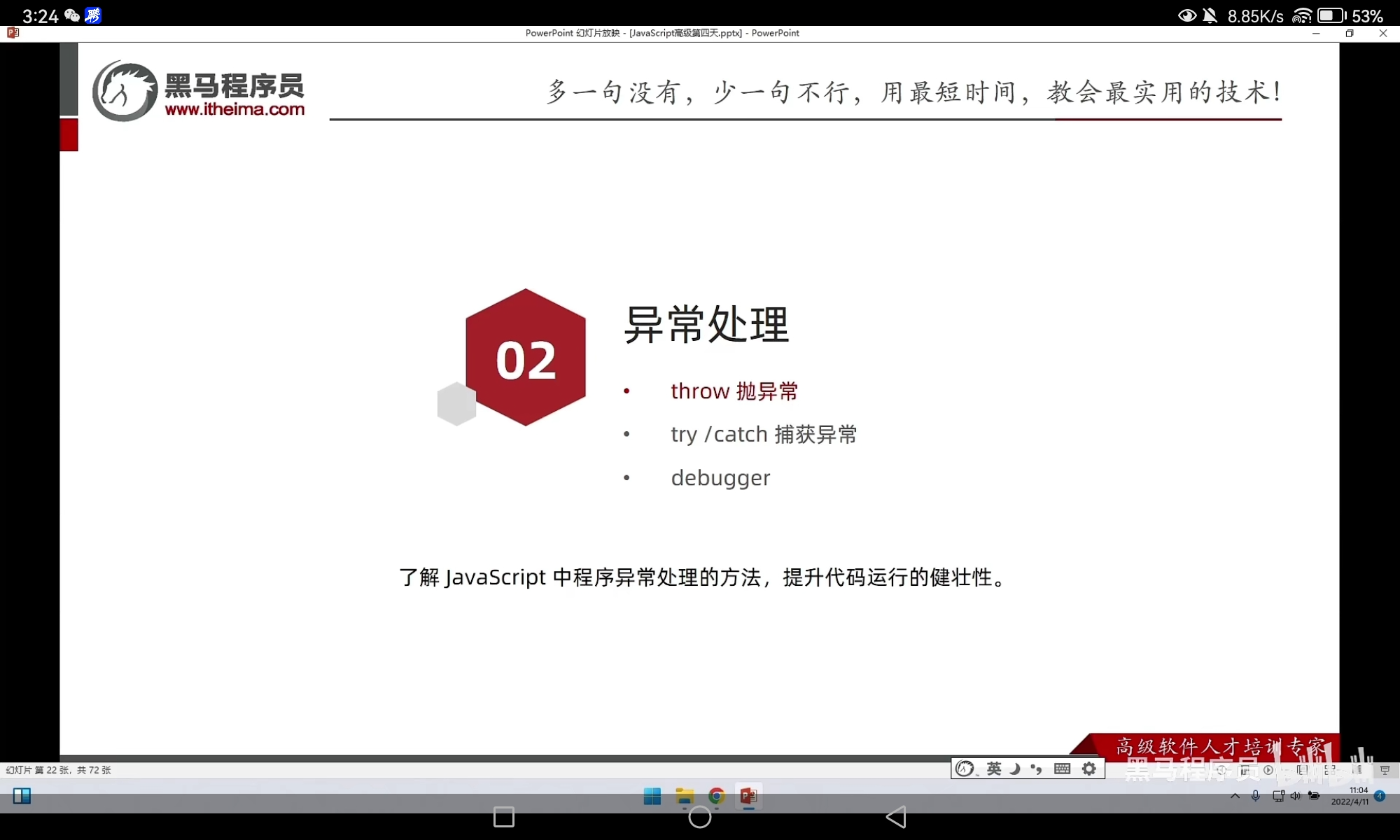The width and height of the screenshot is (1400, 840).
Task: Tap the Android home circle button
Action: (x=699, y=817)
